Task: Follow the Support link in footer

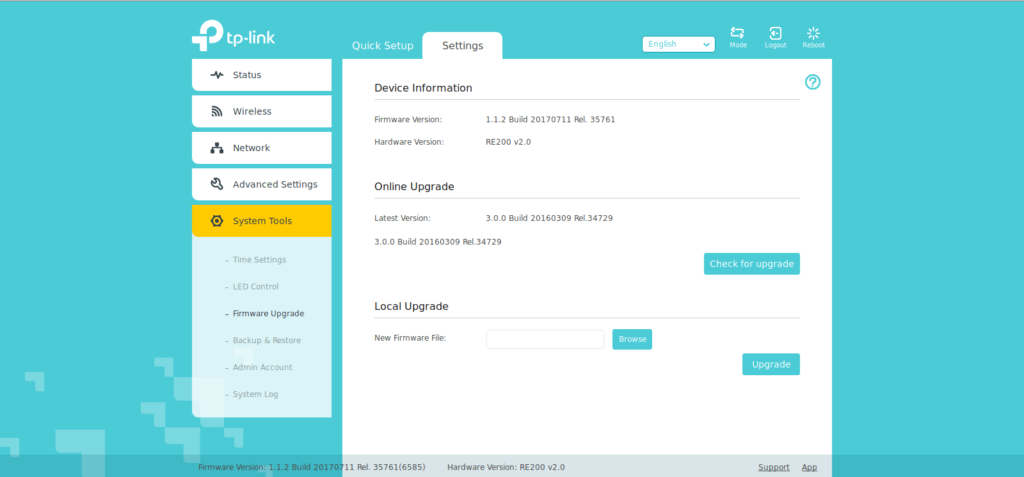Action: [773, 467]
